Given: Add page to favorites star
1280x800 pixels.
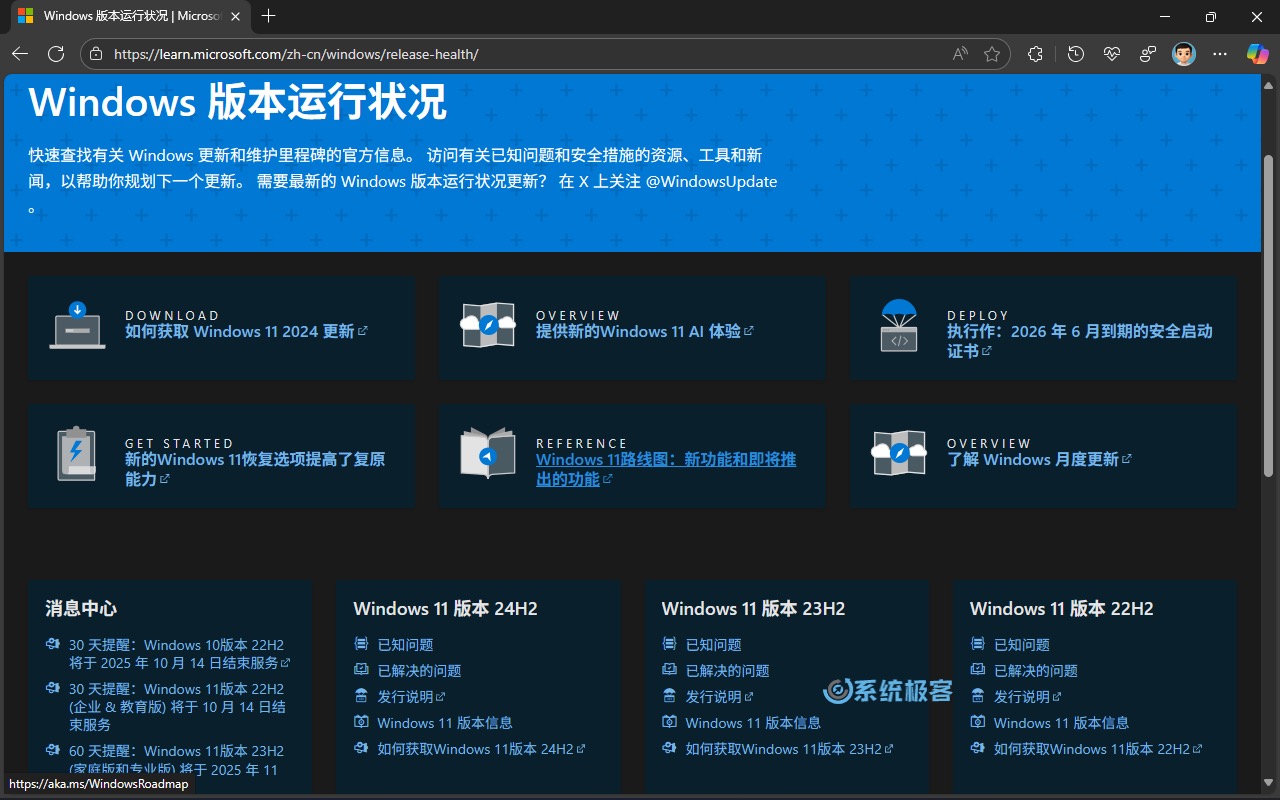Looking at the screenshot, I should click(x=992, y=54).
